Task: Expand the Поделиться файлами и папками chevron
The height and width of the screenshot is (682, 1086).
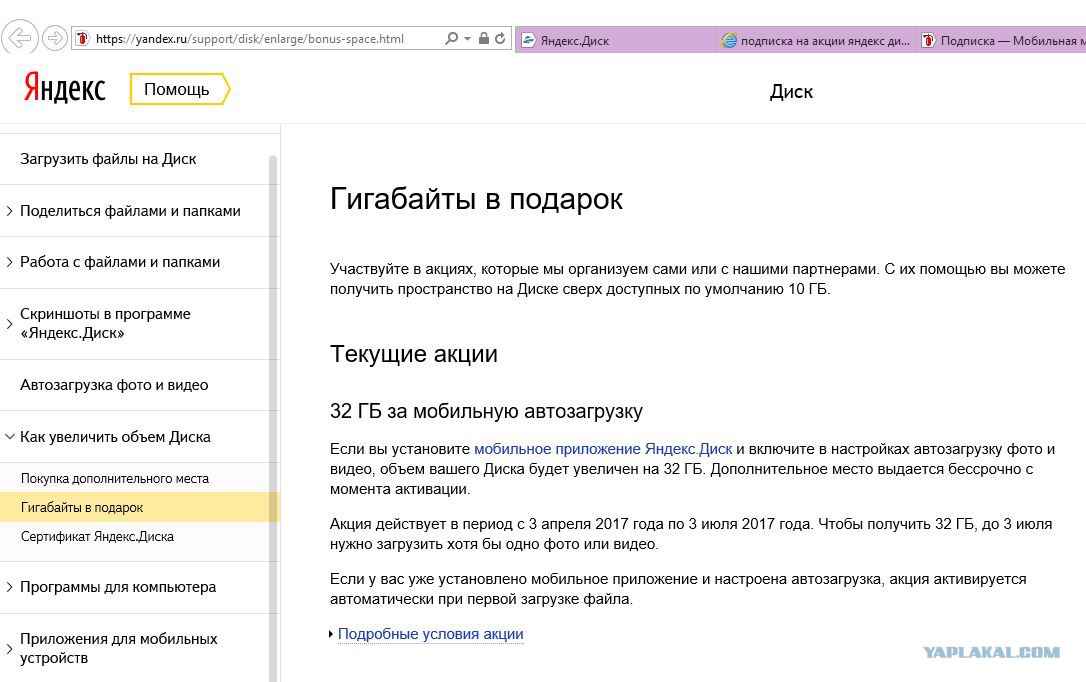Action: click(9, 210)
